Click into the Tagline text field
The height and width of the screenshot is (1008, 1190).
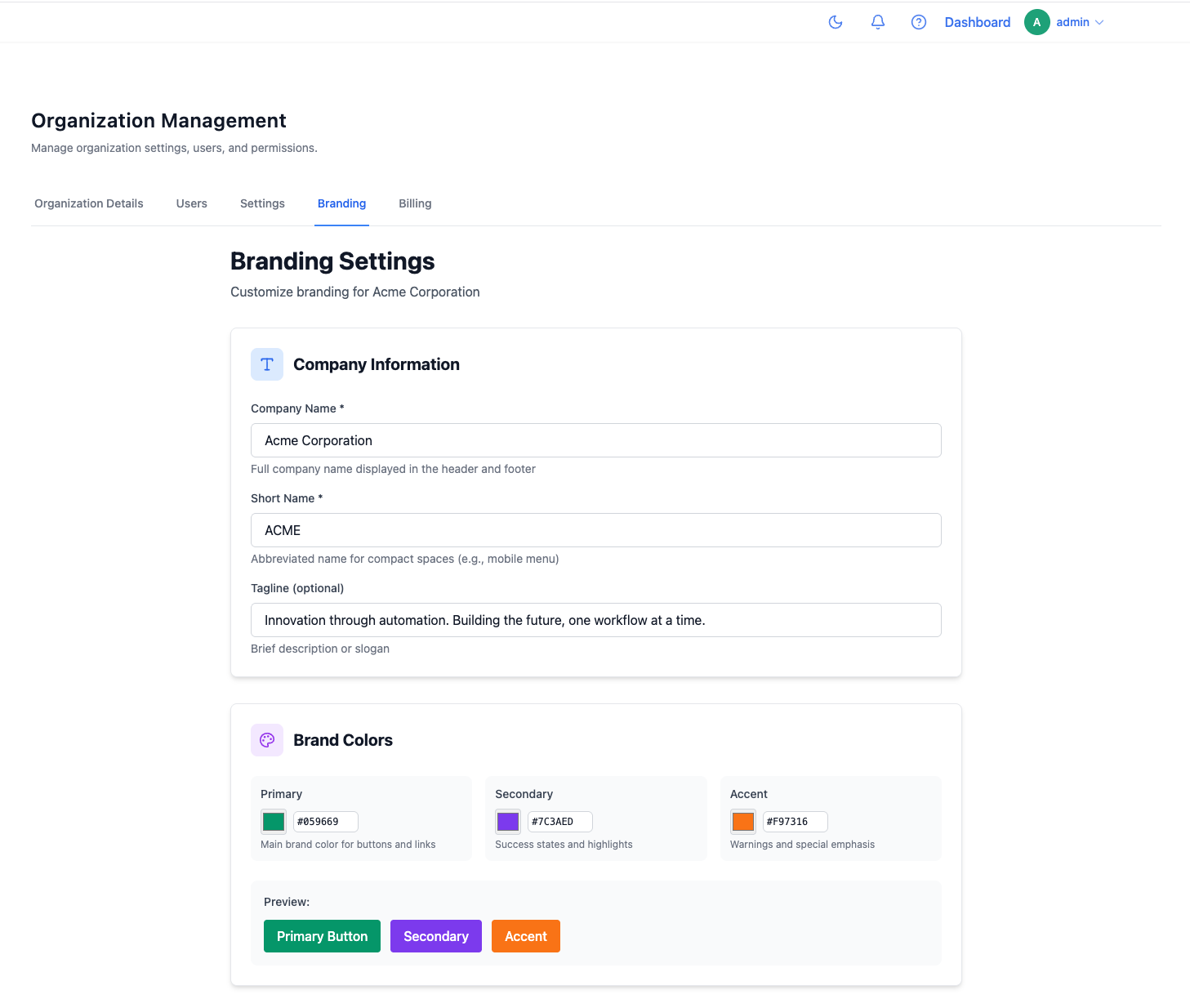(595, 620)
